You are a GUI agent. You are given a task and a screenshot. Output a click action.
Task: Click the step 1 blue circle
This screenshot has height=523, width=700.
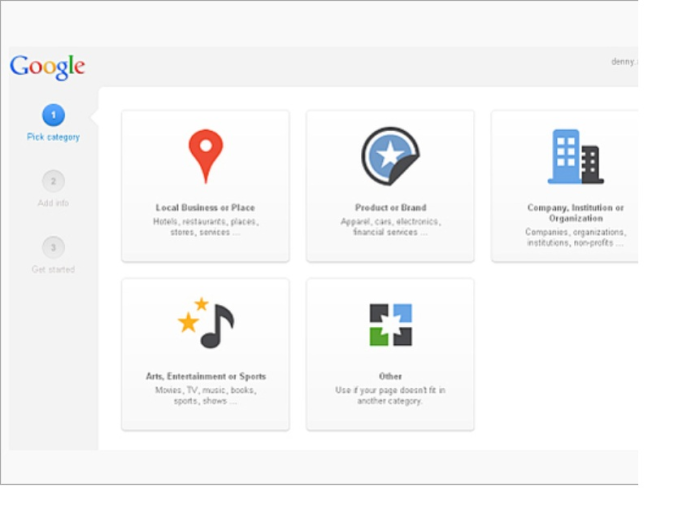point(53,115)
